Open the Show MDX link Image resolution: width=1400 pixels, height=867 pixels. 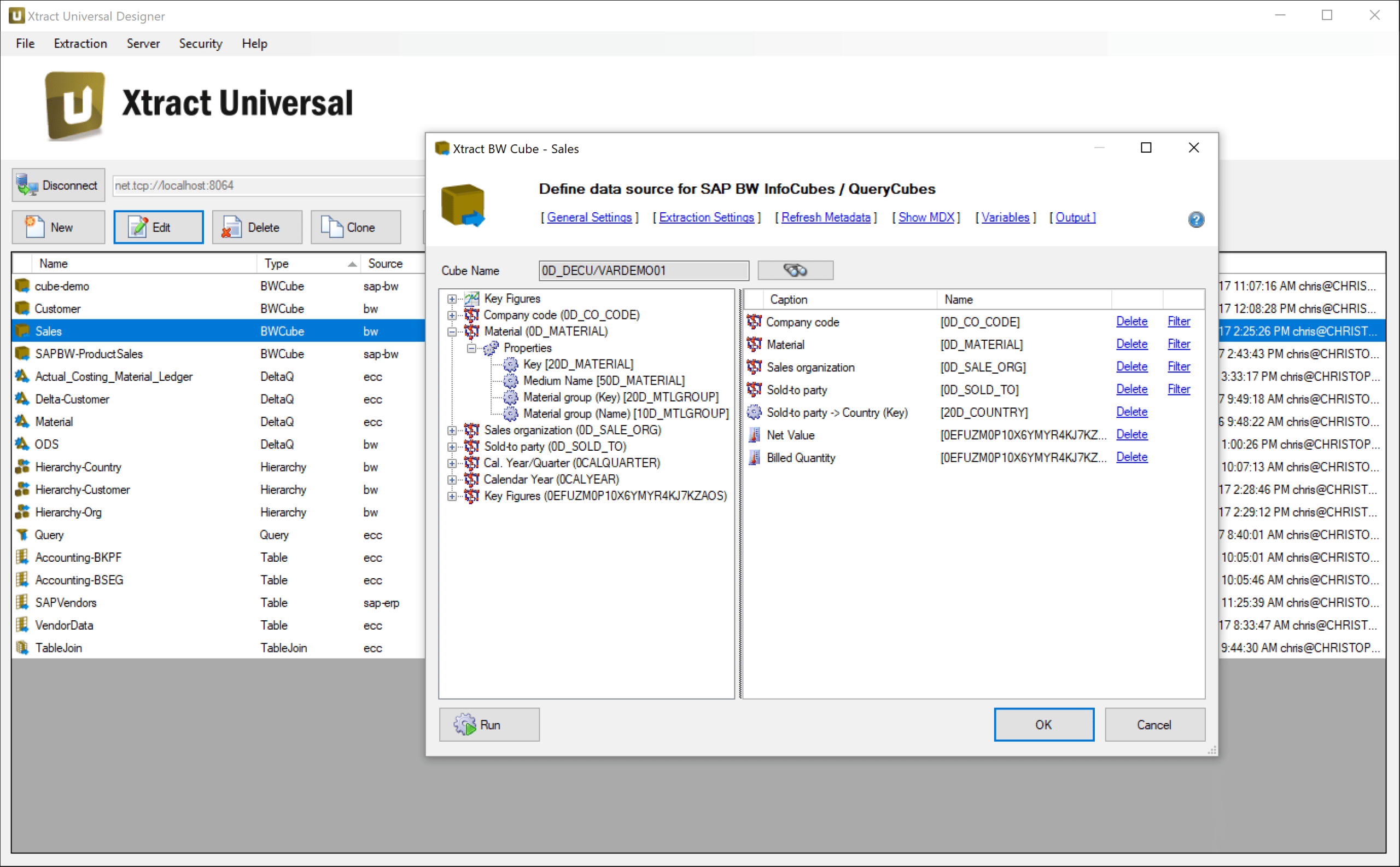(925, 217)
